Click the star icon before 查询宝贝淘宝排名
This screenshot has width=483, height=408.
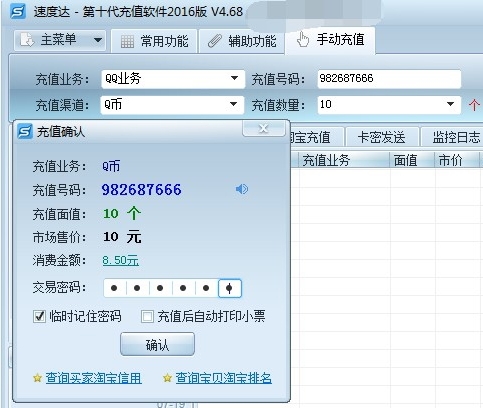click(167, 378)
